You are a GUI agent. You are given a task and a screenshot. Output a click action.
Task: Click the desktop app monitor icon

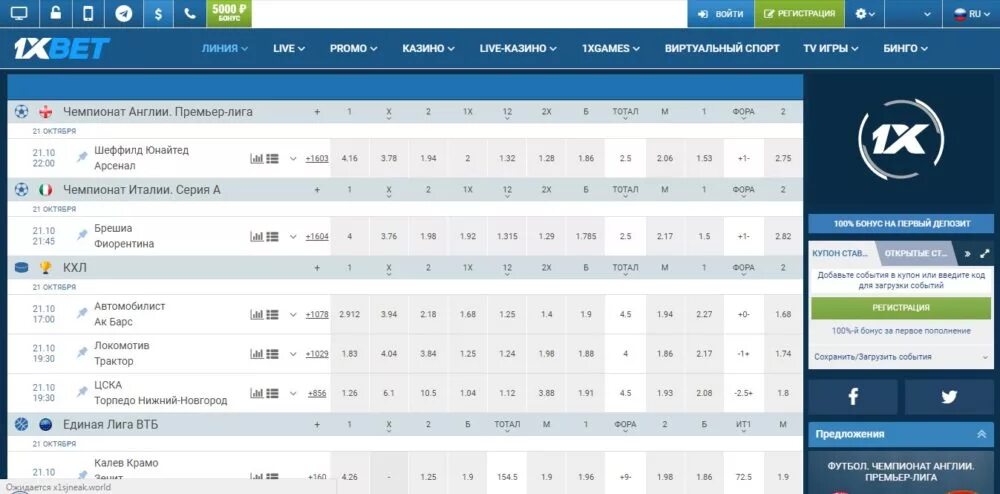click(x=19, y=13)
